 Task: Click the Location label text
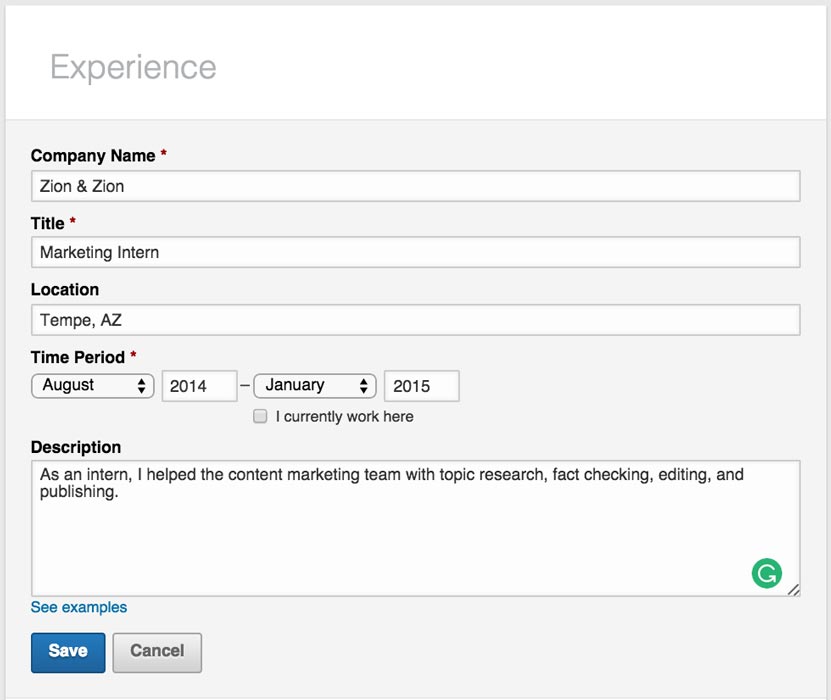65,290
